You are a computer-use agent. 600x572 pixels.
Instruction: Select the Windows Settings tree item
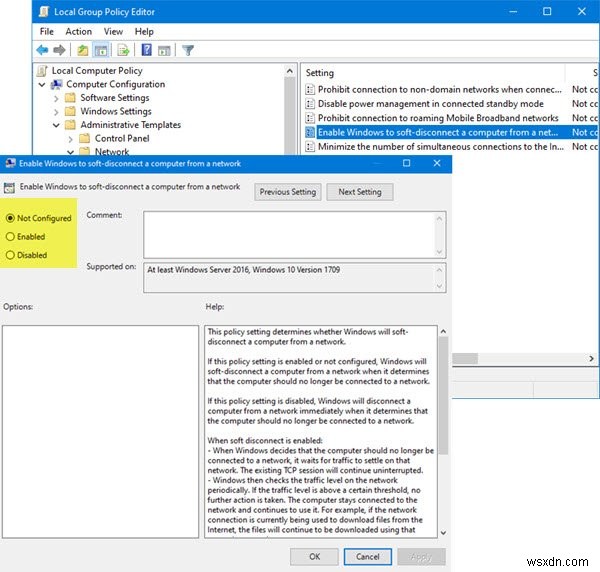pos(116,111)
